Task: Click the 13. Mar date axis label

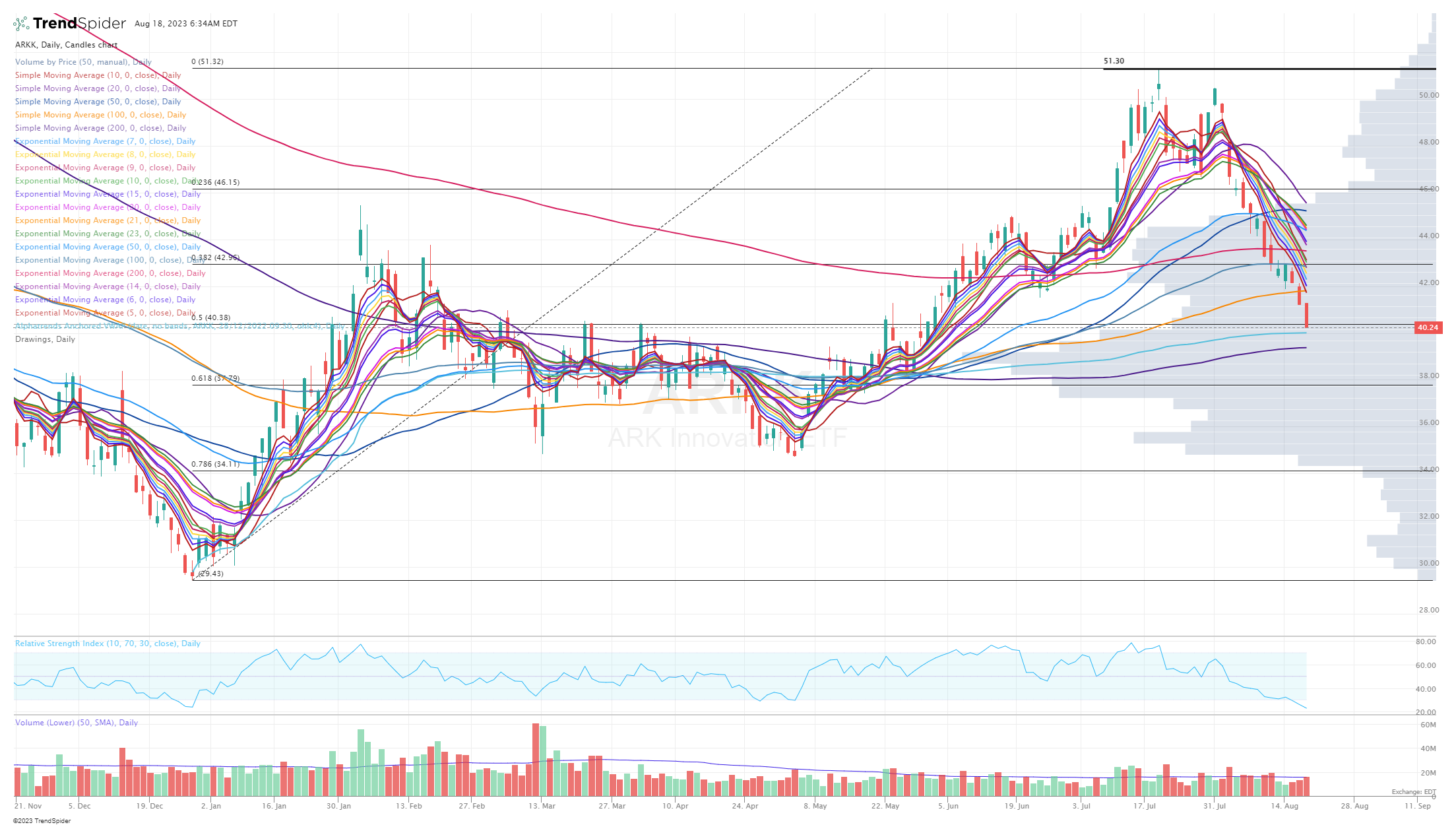Action: click(x=542, y=806)
